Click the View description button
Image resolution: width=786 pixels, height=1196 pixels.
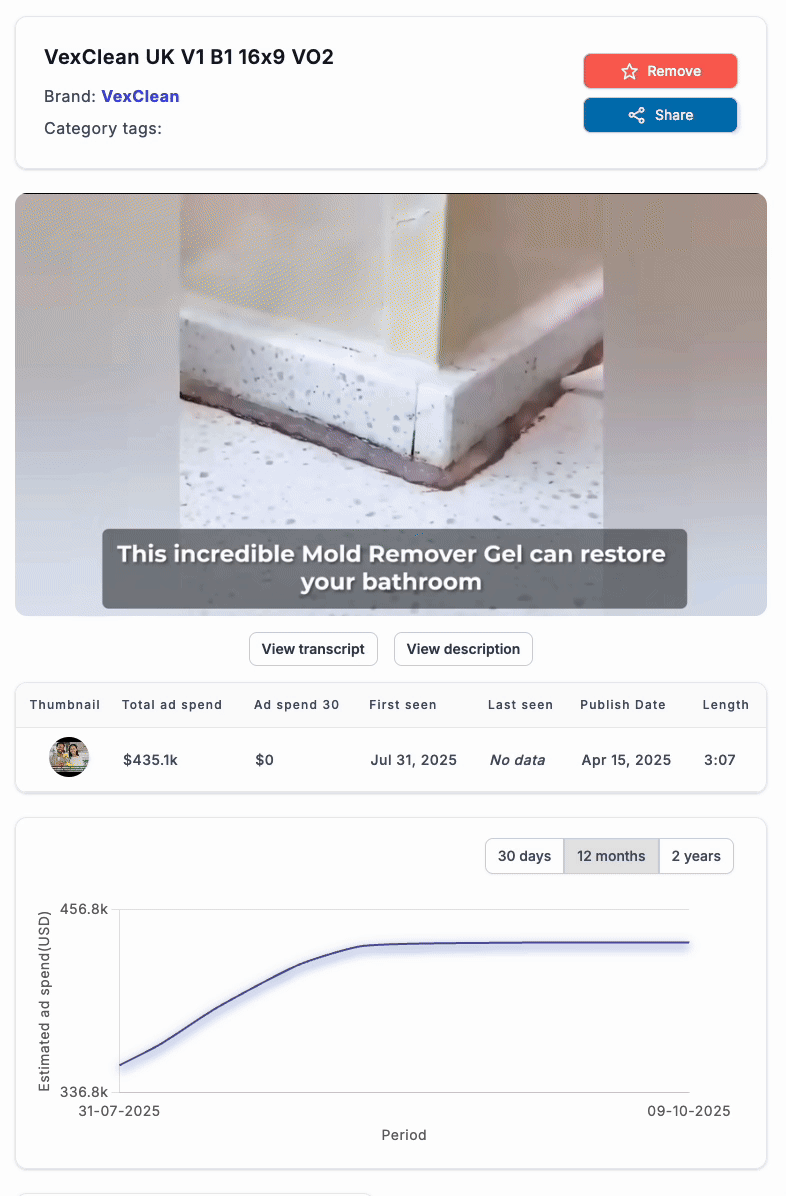click(x=463, y=649)
